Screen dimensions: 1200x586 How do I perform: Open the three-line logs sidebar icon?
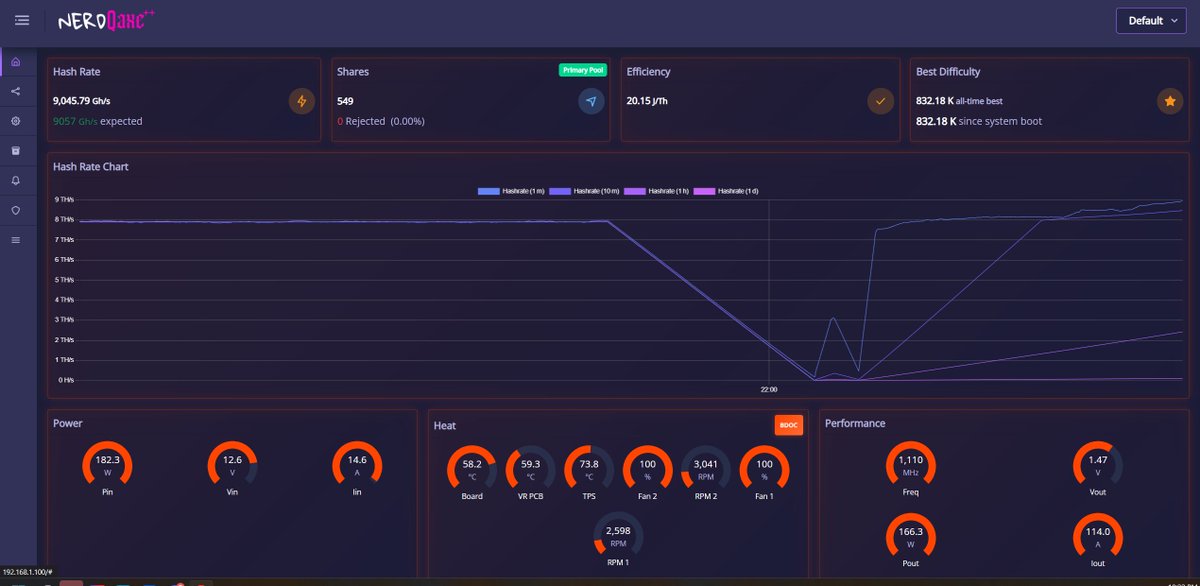coord(15,240)
